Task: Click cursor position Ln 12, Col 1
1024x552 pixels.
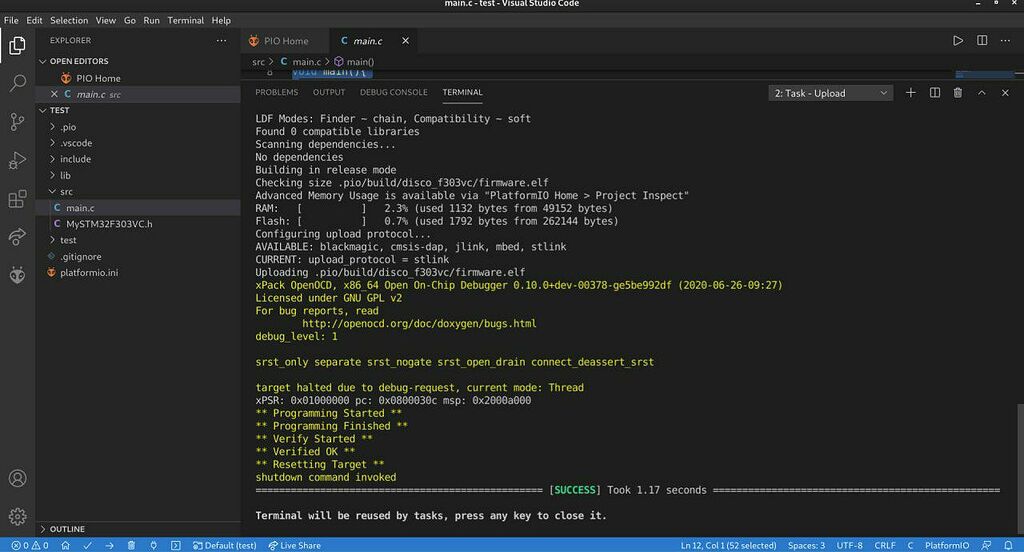Action: pyautogui.click(x=728, y=545)
